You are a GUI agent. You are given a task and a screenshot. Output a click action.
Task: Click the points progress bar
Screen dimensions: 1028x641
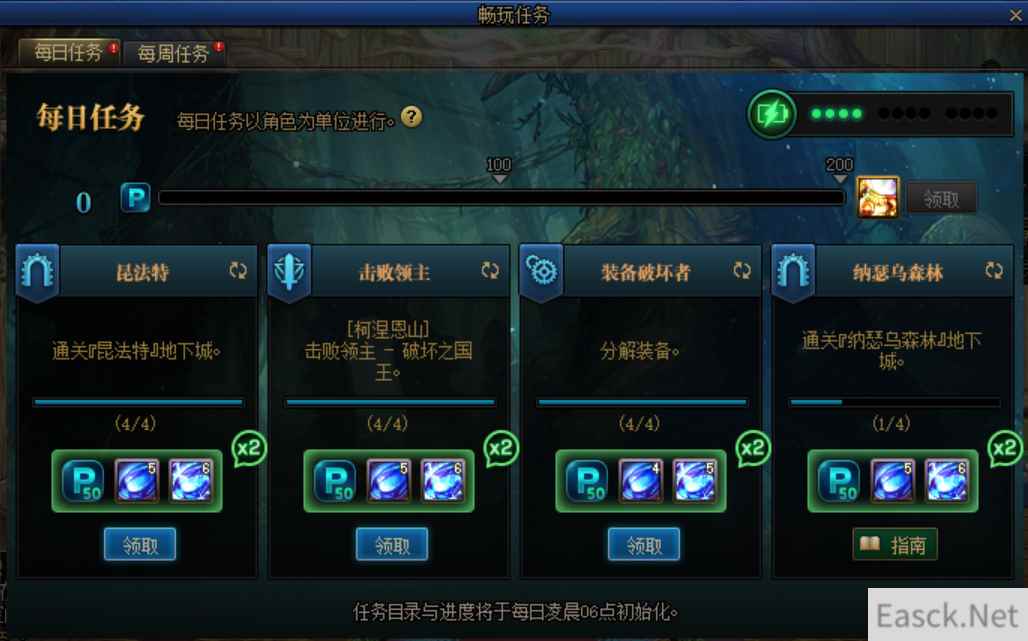pyautogui.click(x=502, y=198)
